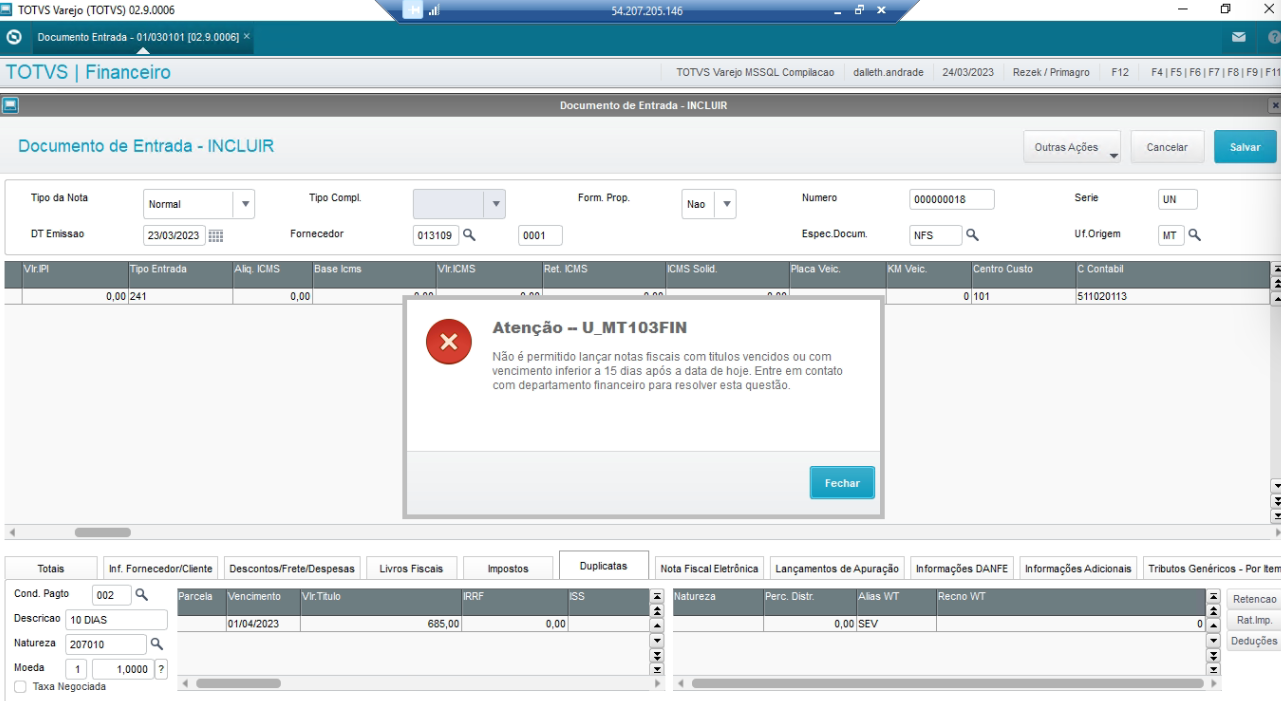Image resolution: width=1281 pixels, height=701 pixels.
Task: Click the red error icon in dialog
Action: (x=448, y=342)
